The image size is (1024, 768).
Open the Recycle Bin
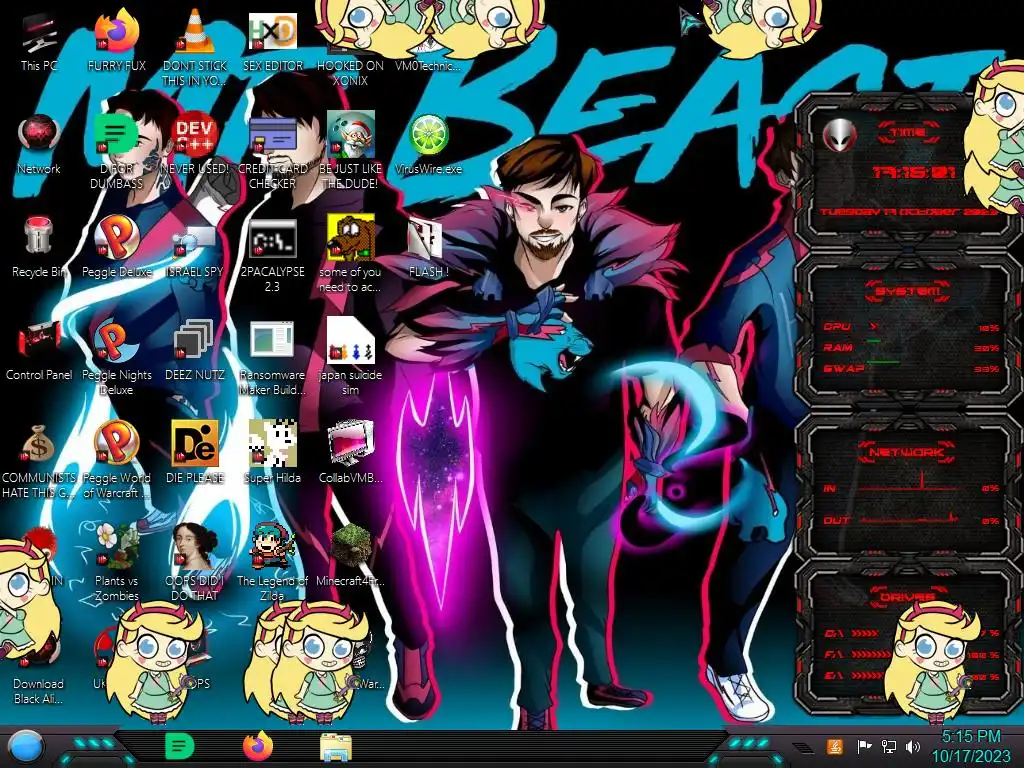click(x=39, y=248)
